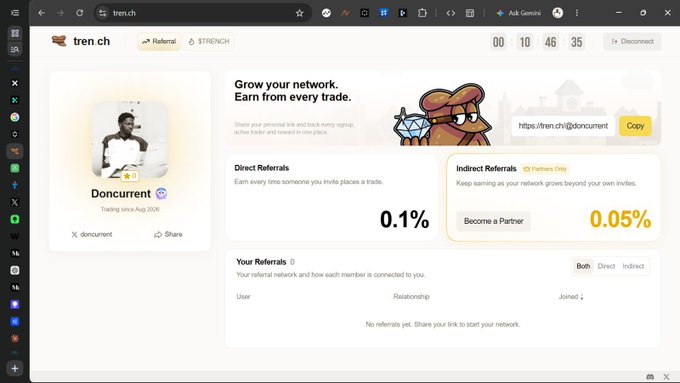The height and width of the screenshot is (383, 680).
Task: Open the doncurrent X profile link
Action: click(x=92, y=234)
